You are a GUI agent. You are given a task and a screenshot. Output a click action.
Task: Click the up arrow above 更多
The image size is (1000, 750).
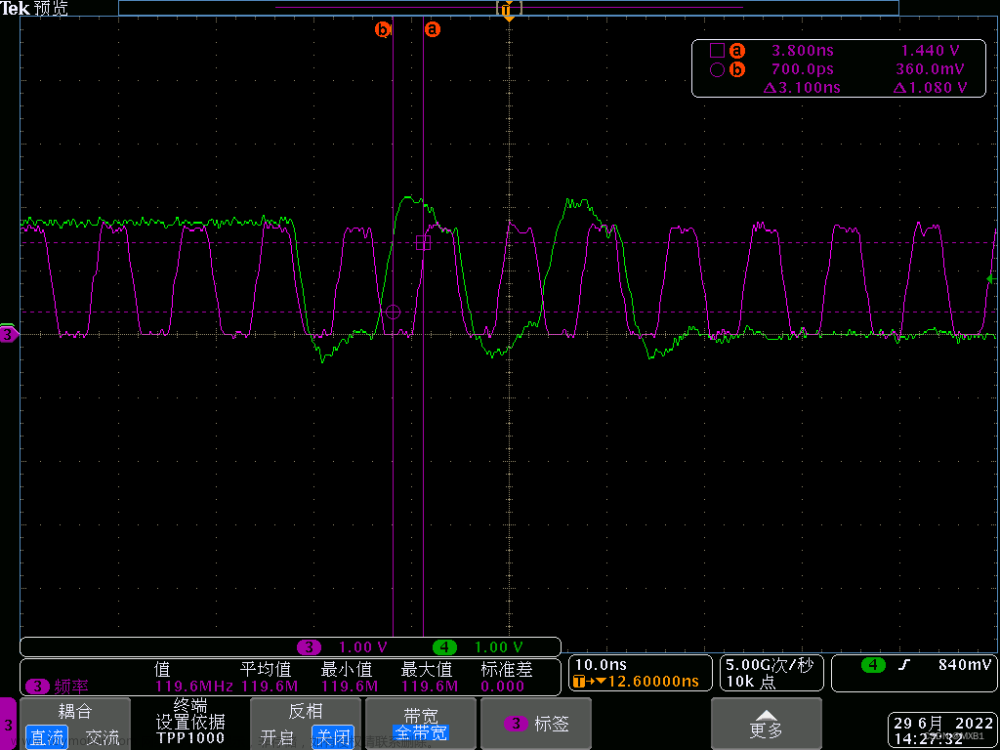point(767,716)
